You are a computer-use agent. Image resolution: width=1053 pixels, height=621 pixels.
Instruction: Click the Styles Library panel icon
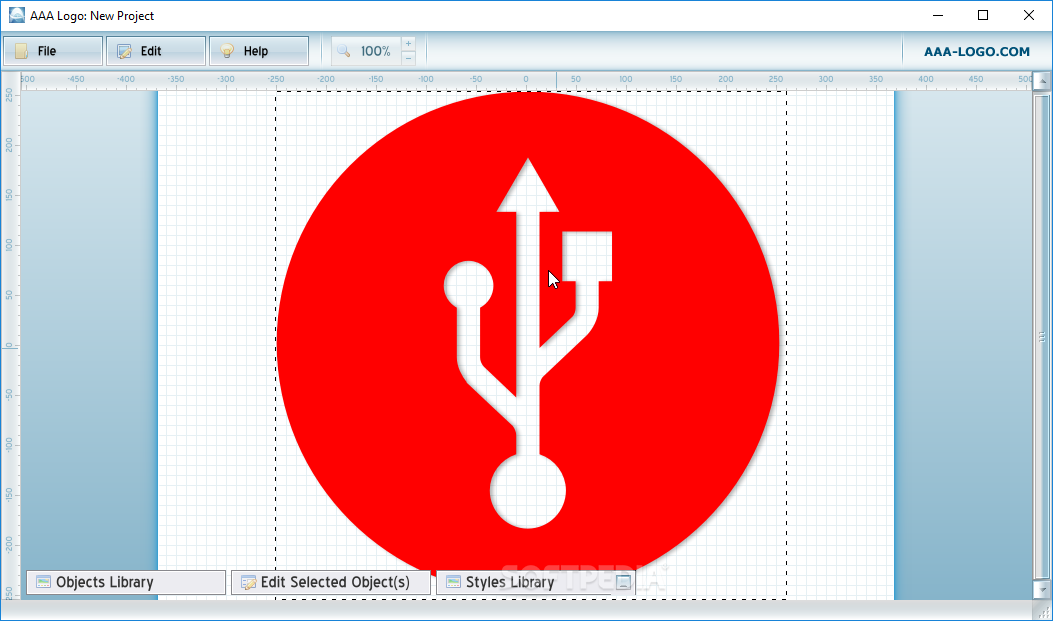click(453, 581)
